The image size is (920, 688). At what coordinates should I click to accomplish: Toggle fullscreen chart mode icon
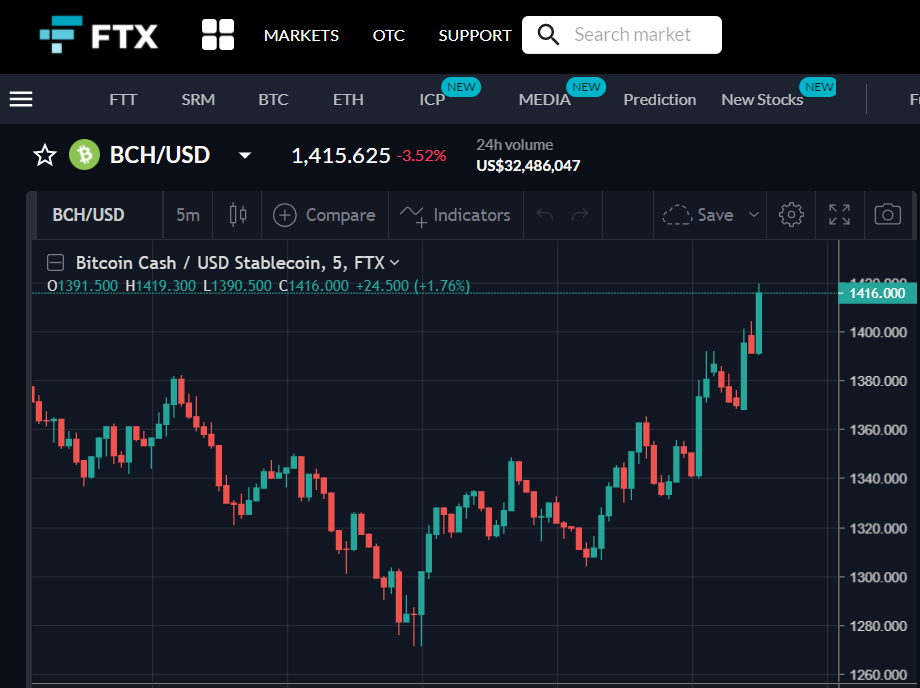840,215
